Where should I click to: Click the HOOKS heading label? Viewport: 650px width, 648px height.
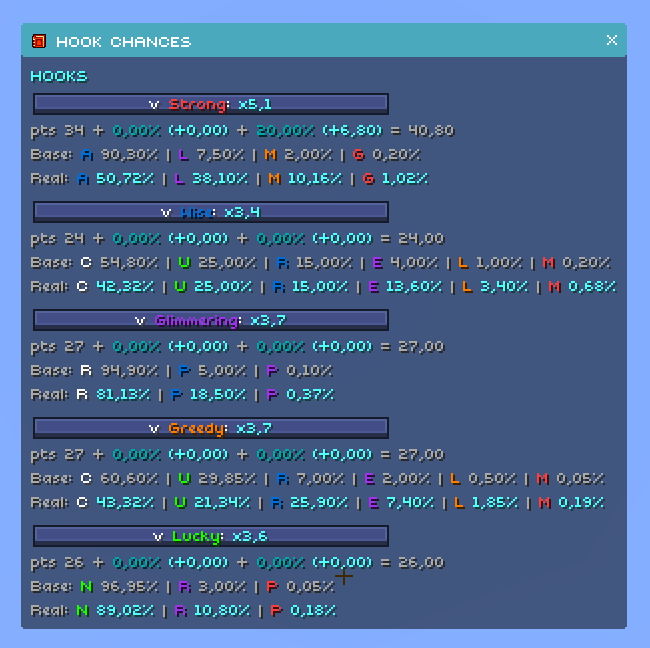pyautogui.click(x=59, y=76)
